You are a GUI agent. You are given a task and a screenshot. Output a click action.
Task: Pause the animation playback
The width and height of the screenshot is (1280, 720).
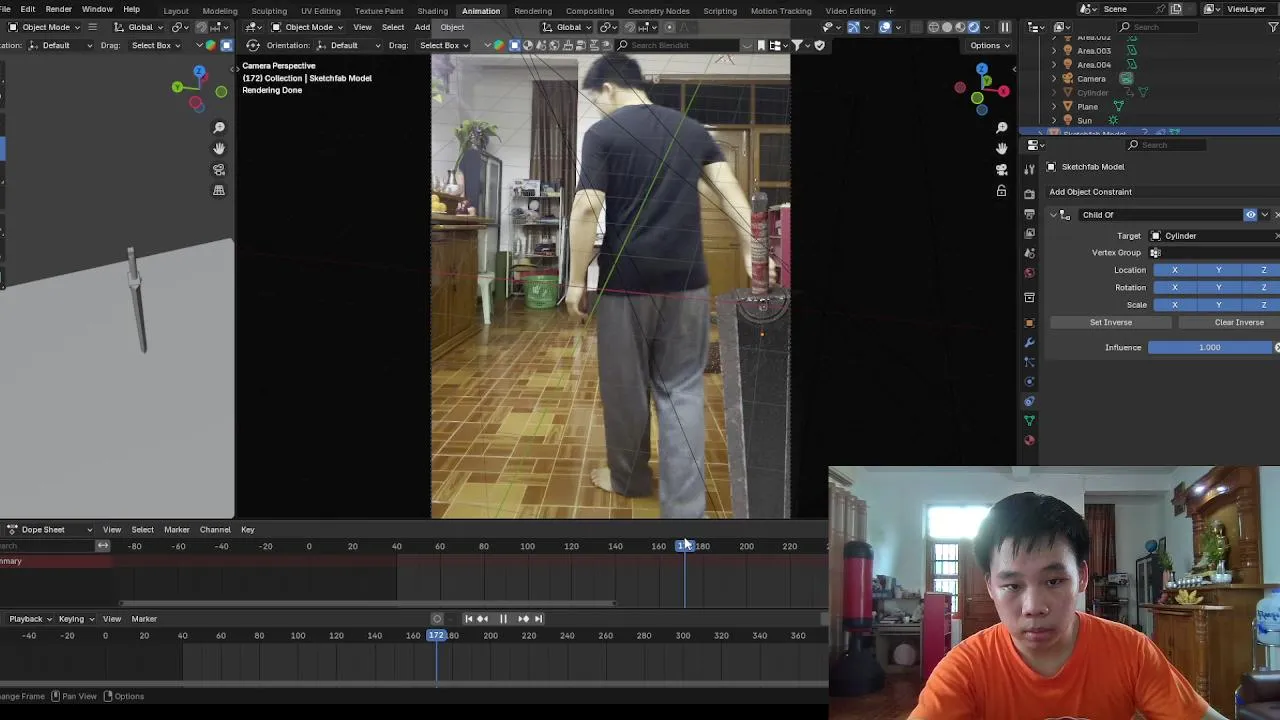point(503,619)
